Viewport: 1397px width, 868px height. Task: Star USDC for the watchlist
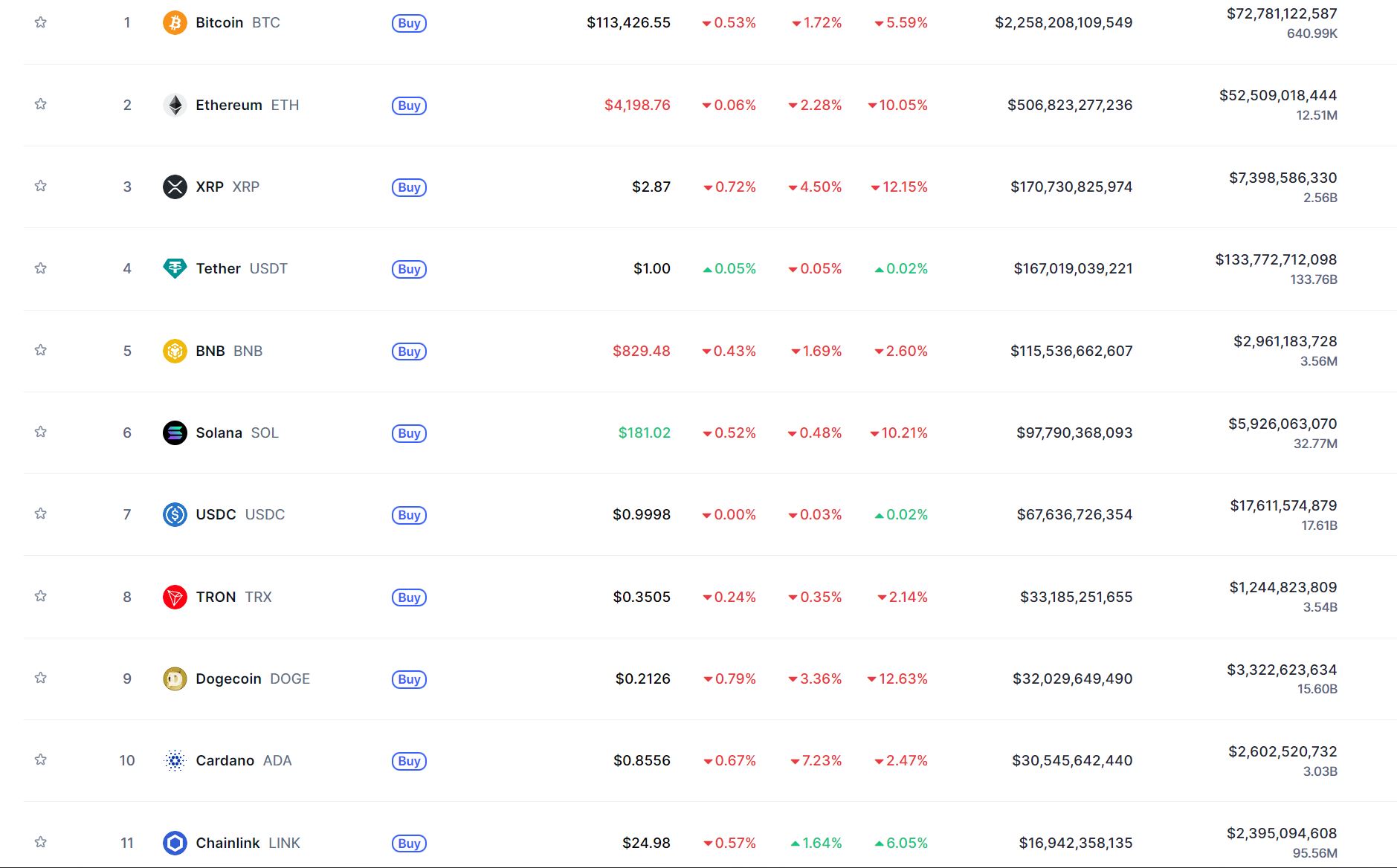click(x=41, y=514)
